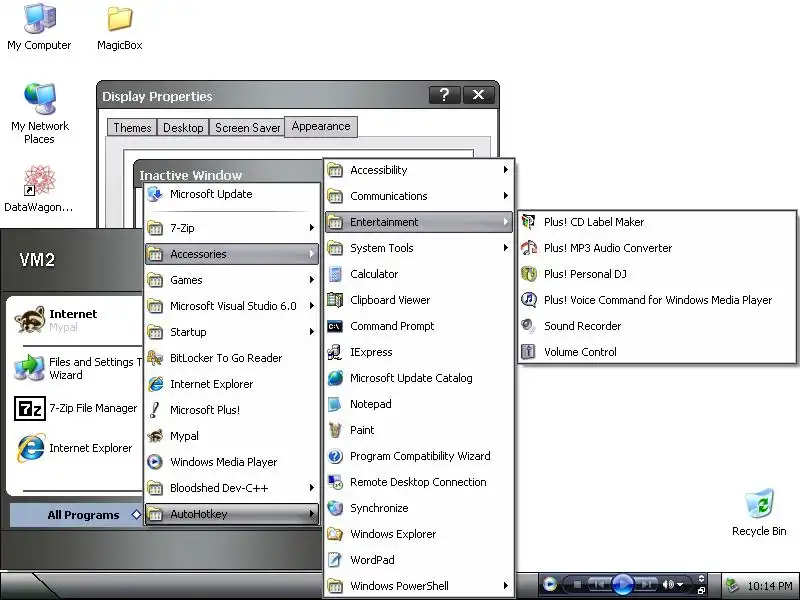Open IExpress
The width and height of the screenshot is (800, 600).
click(418, 352)
